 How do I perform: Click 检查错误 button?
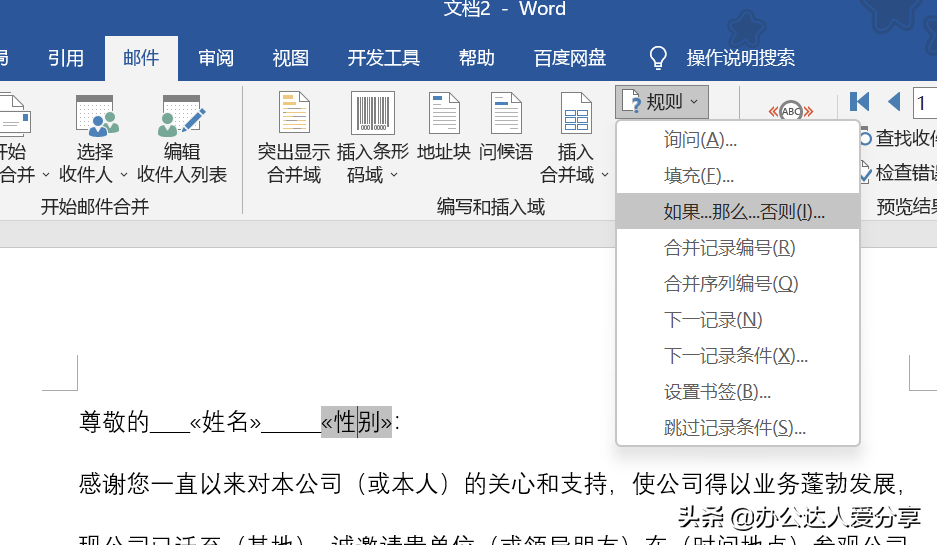tap(899, 173)
